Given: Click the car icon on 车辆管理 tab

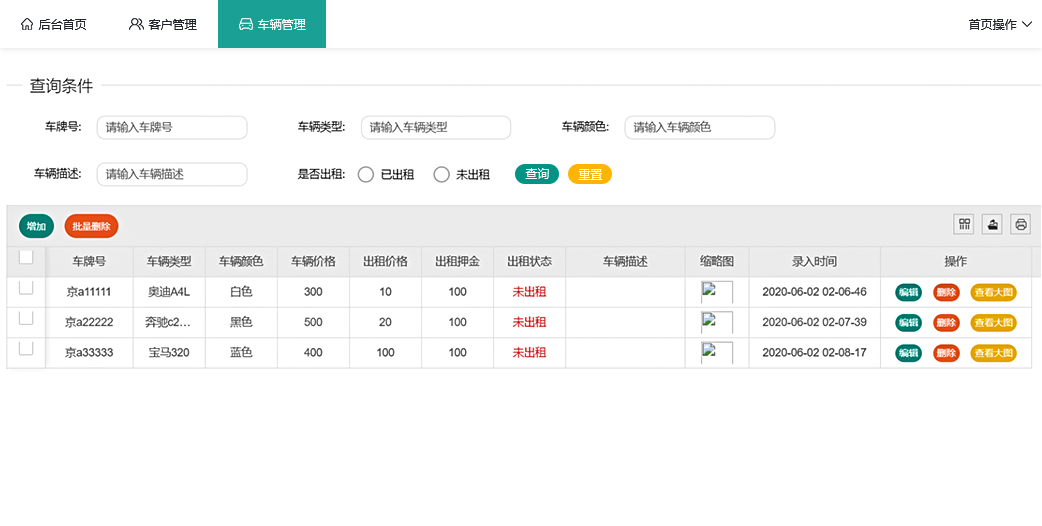Looking at the screenshot, I should pos(245,24).
